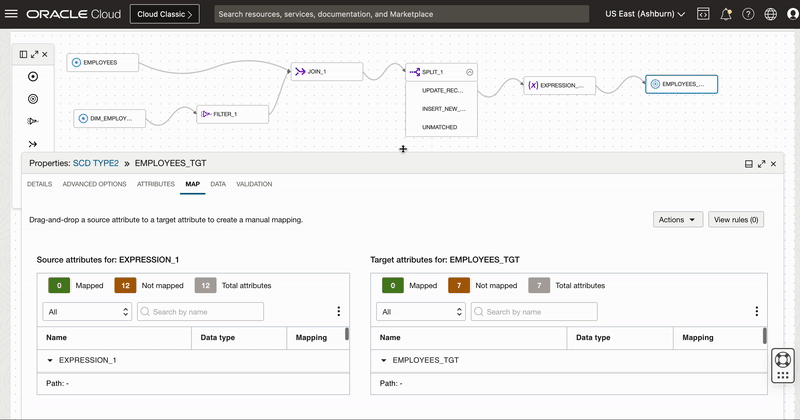This screenshot has width=800, height=420.
Task: Open the language globe icon
Action: pos(770,14)
